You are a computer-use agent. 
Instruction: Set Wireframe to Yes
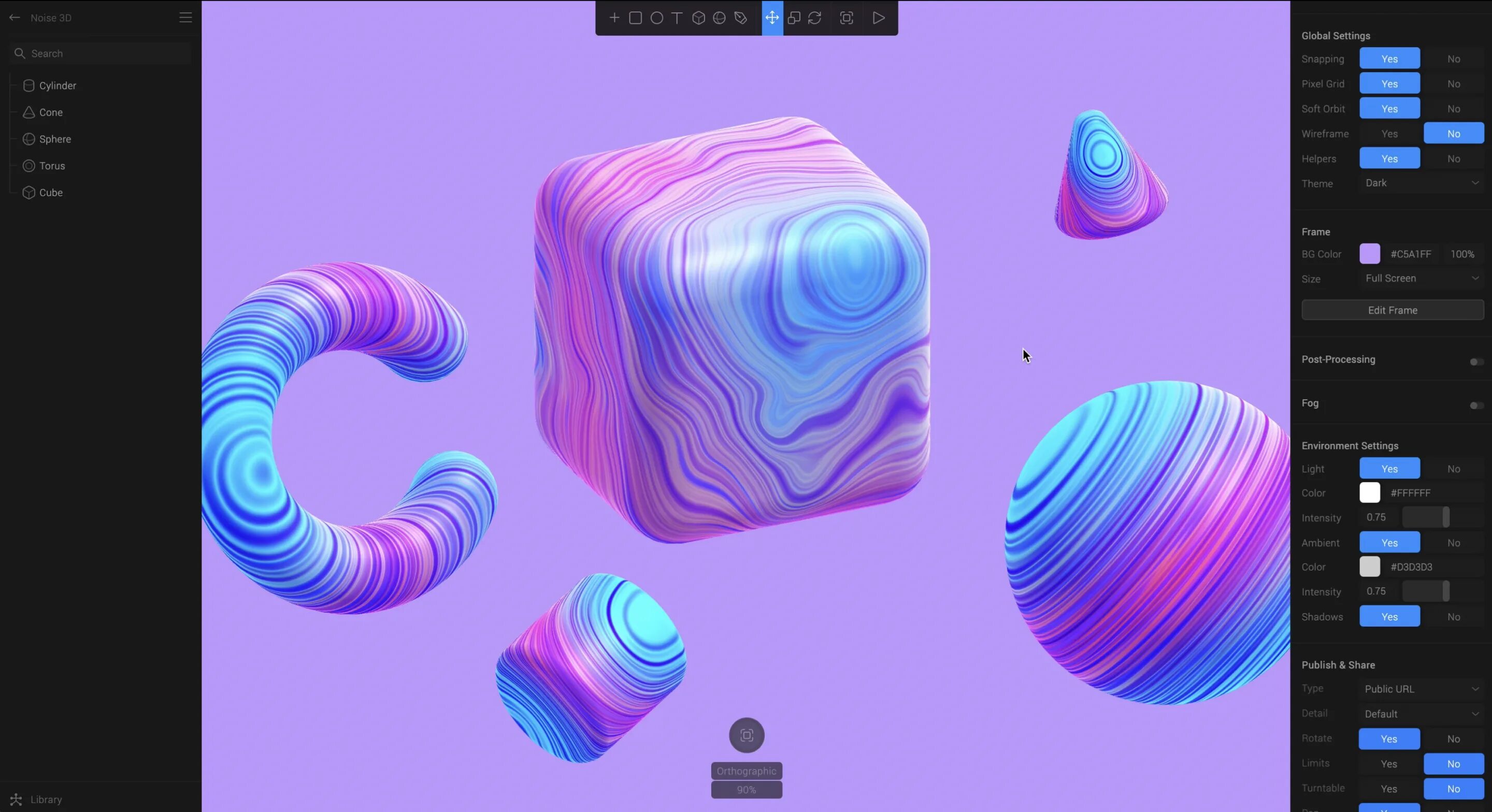(x=1389, y=134)
